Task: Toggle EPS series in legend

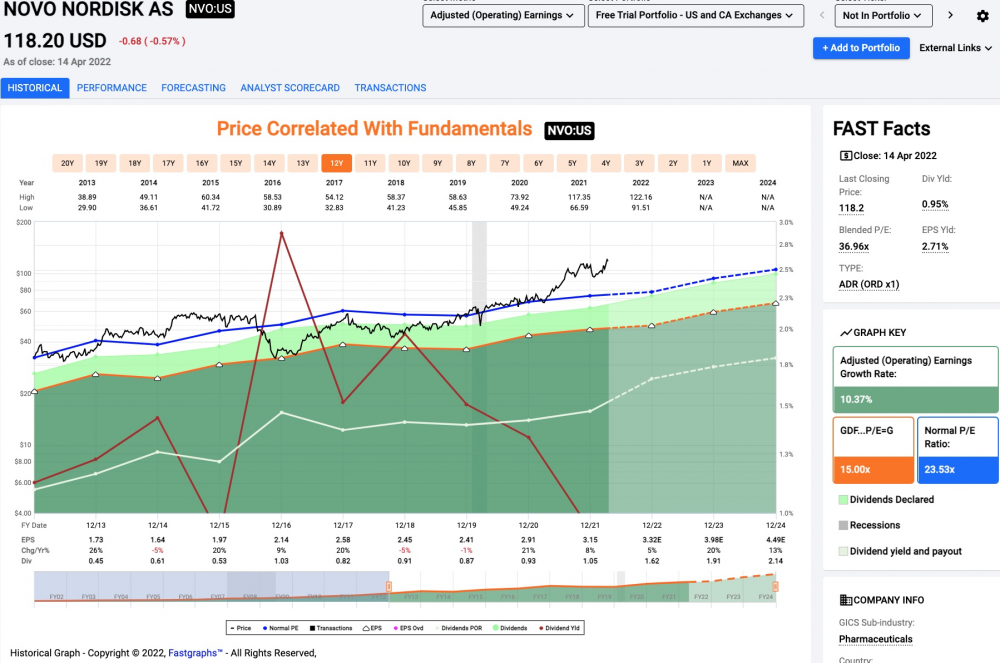Action: (372, 628)
